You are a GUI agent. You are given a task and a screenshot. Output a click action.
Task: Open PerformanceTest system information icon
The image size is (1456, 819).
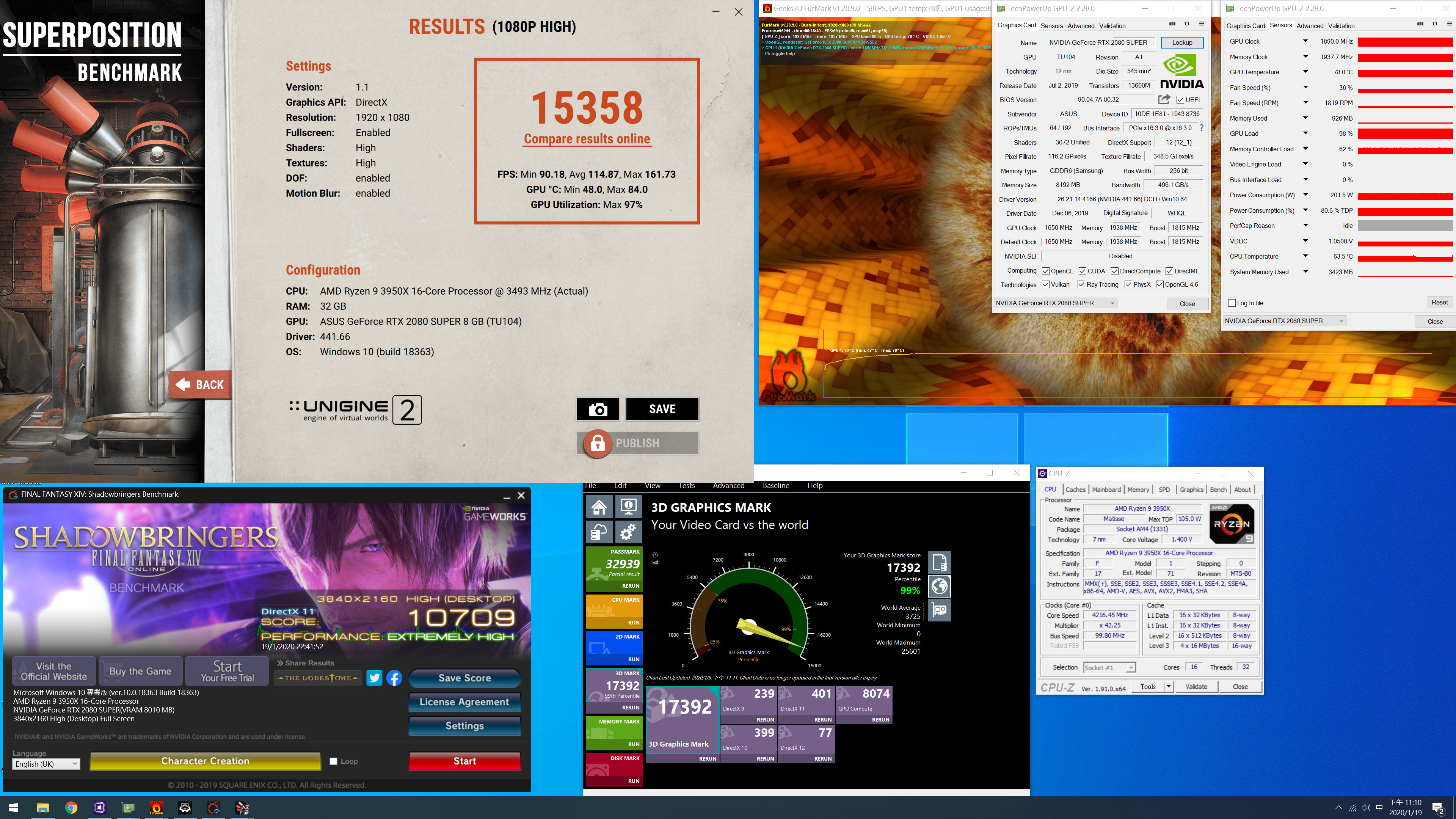[628, 507]
